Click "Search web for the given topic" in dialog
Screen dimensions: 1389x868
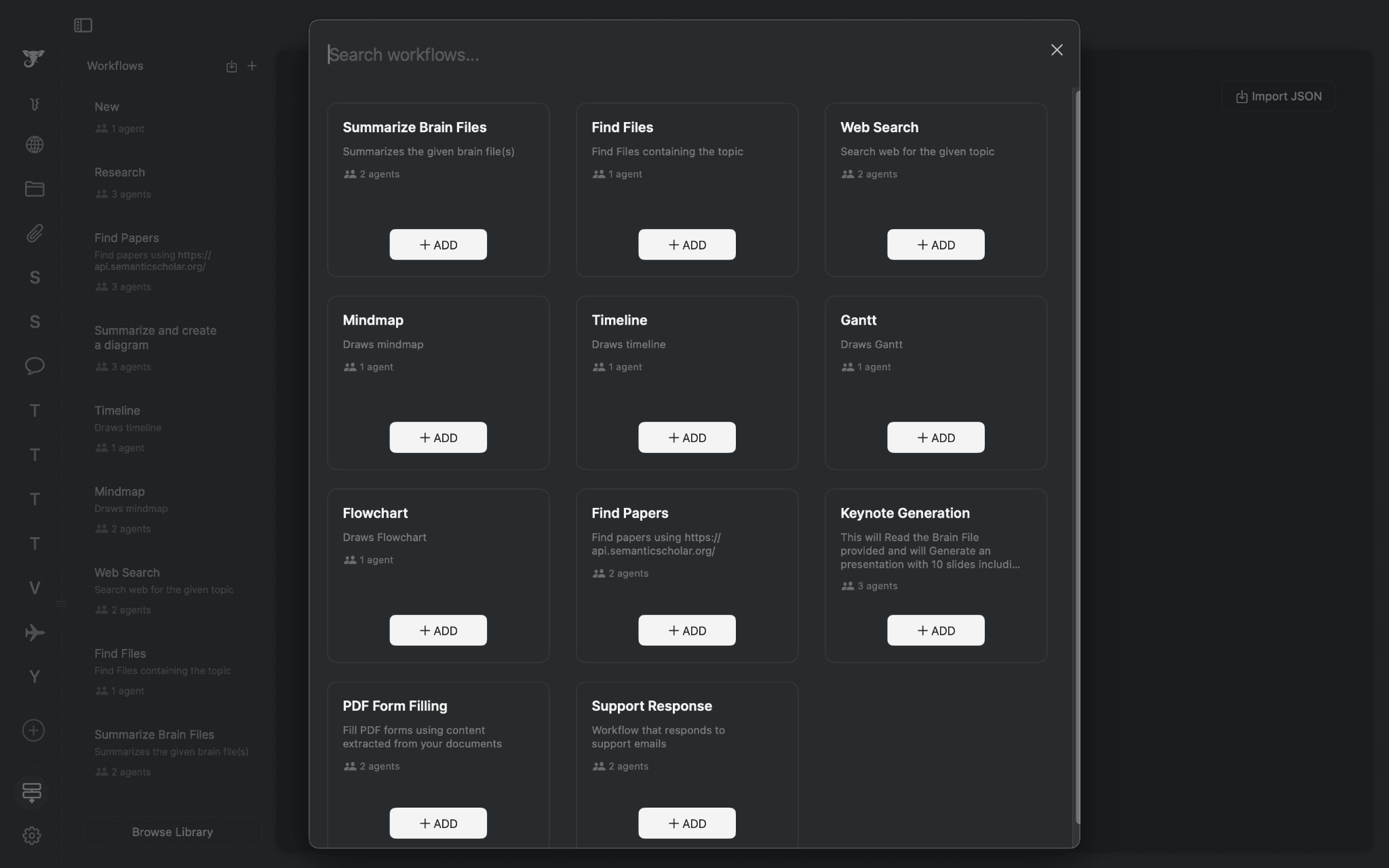(917, 152)
